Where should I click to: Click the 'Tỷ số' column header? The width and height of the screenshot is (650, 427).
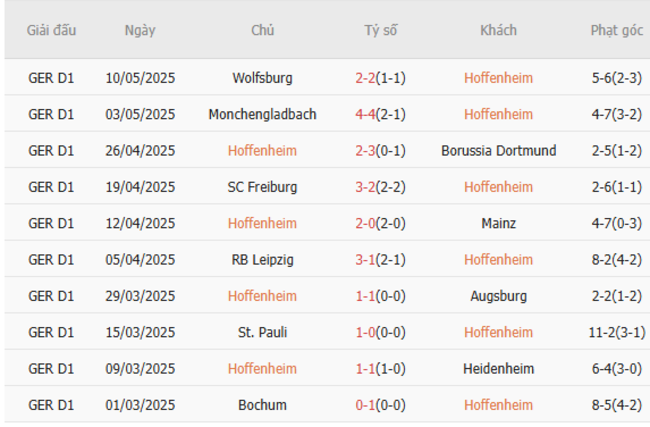click(380, 30)
